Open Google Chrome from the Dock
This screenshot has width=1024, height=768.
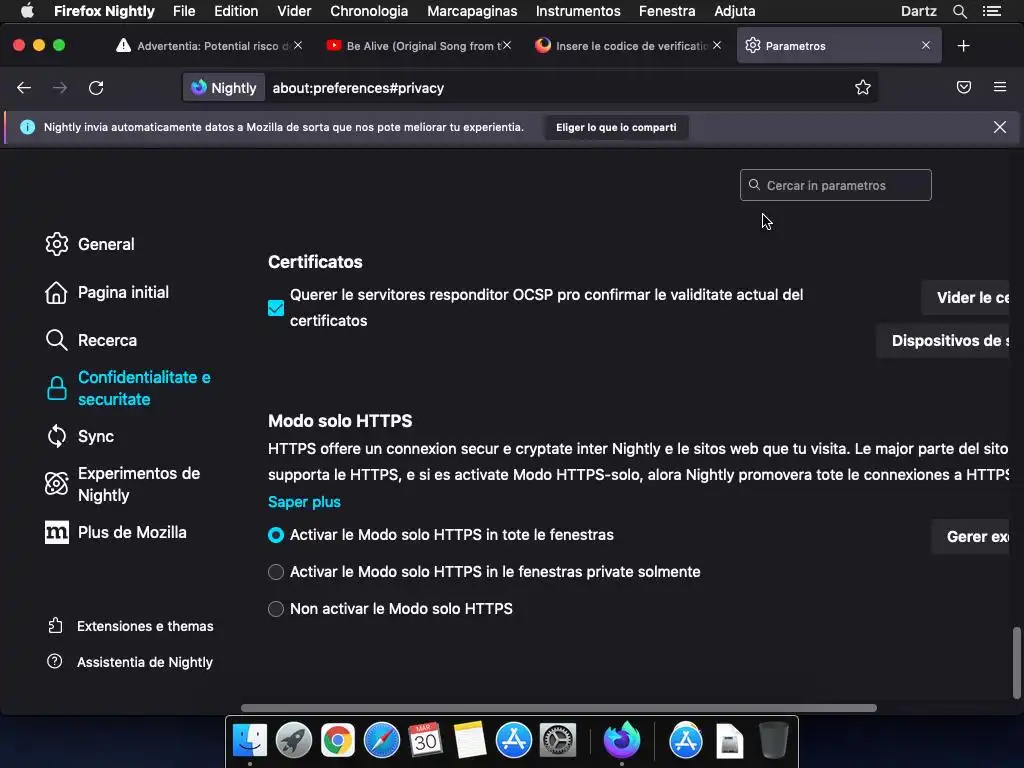(x=338, y=741)
